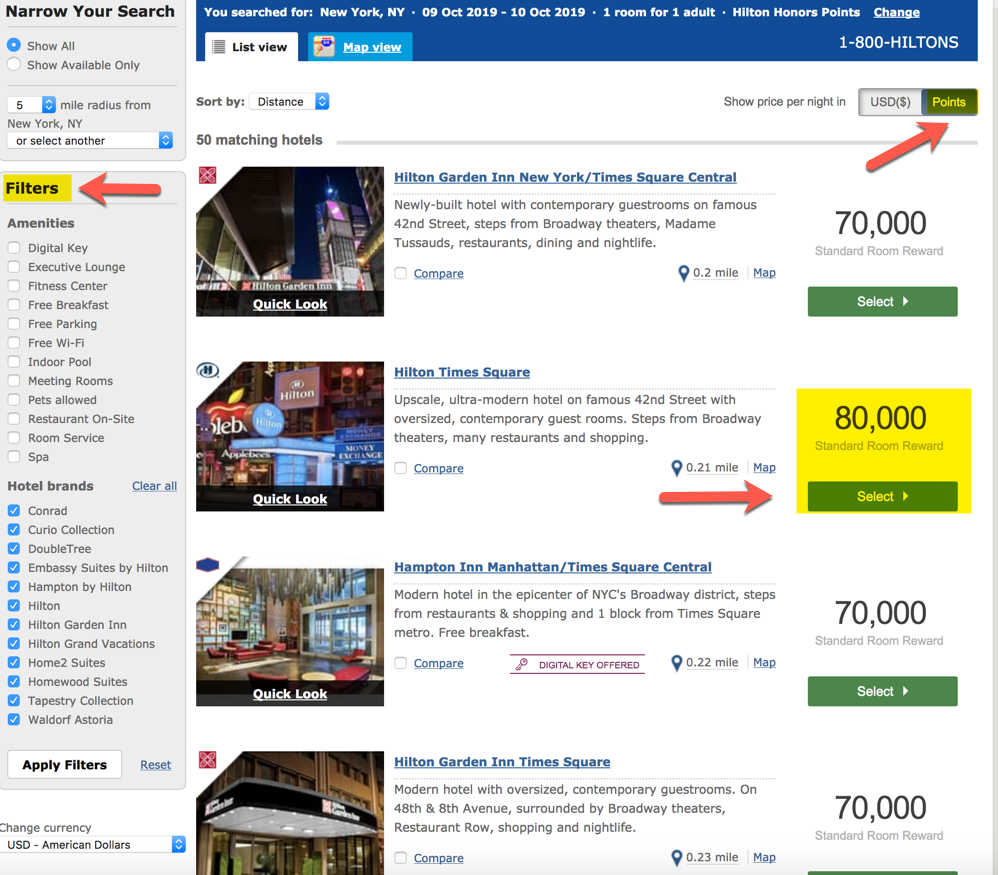The height and width of the screenshot is (875, 998).
Task: Open Map link for Hilton Garden Inn Times Square
Action: 764,857
